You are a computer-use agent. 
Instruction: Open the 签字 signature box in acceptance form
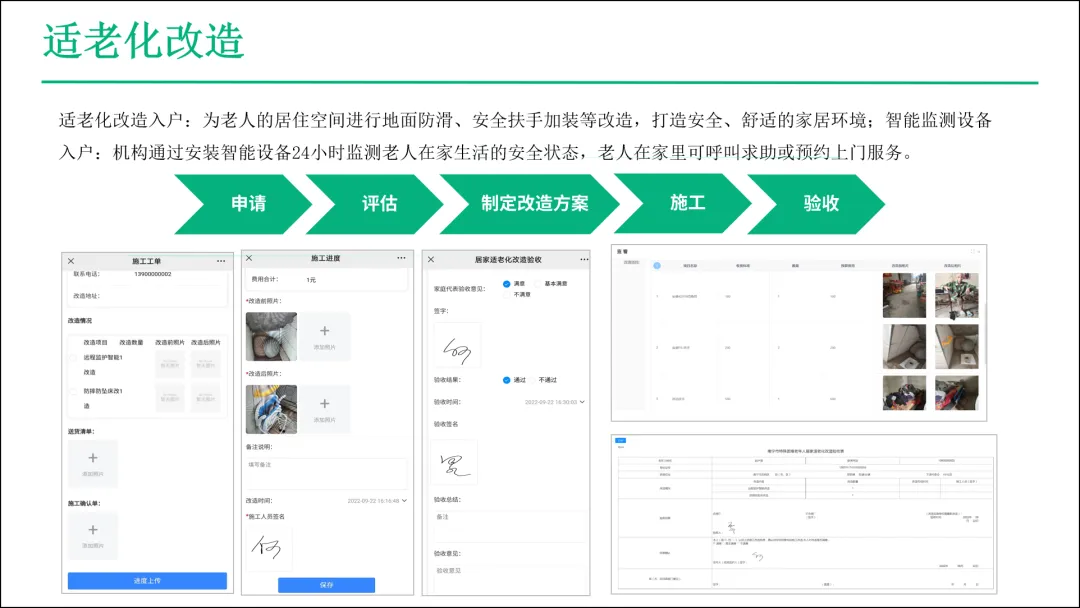(x=457, y=344)
